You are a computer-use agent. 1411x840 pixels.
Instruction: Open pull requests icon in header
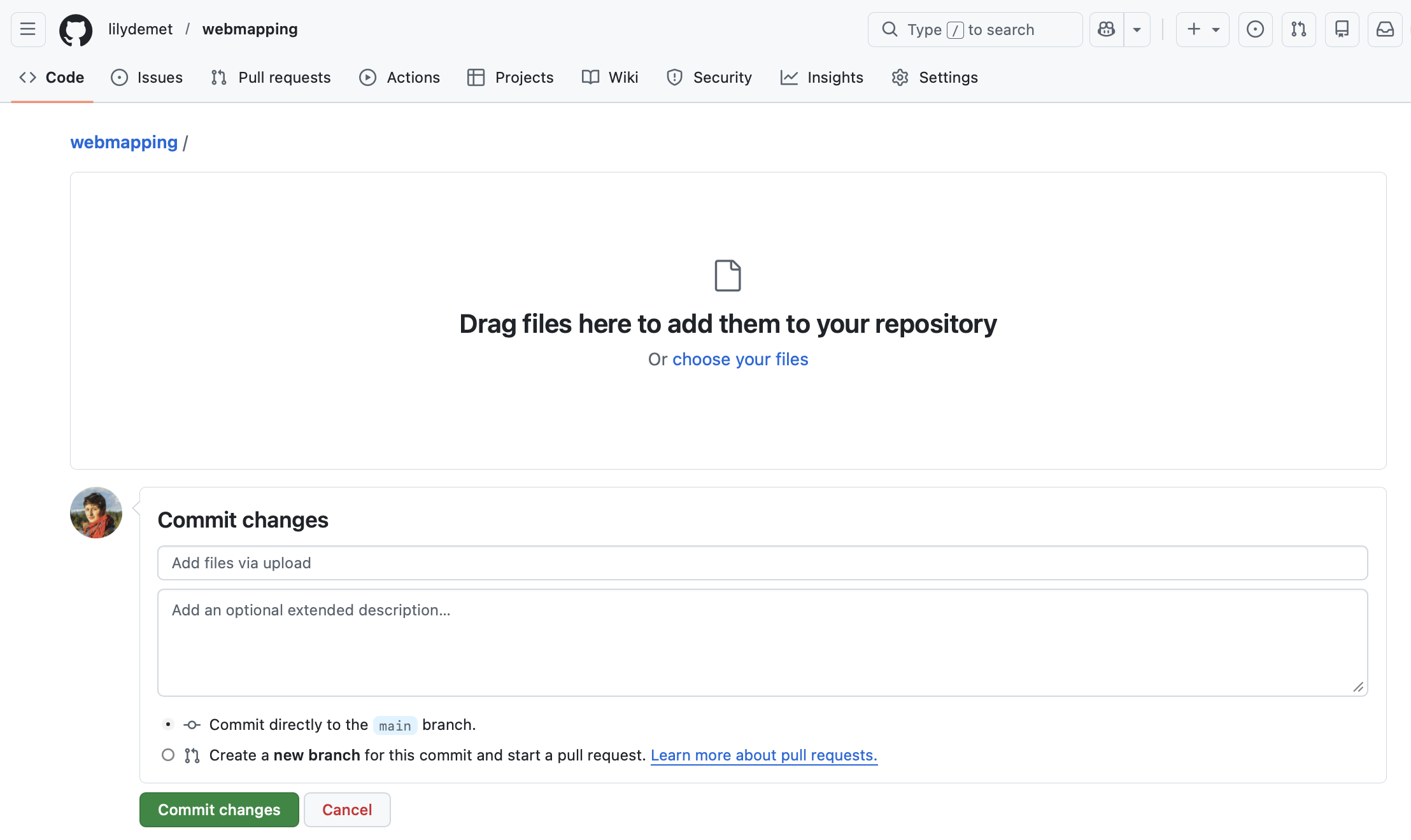point(1298,29)
